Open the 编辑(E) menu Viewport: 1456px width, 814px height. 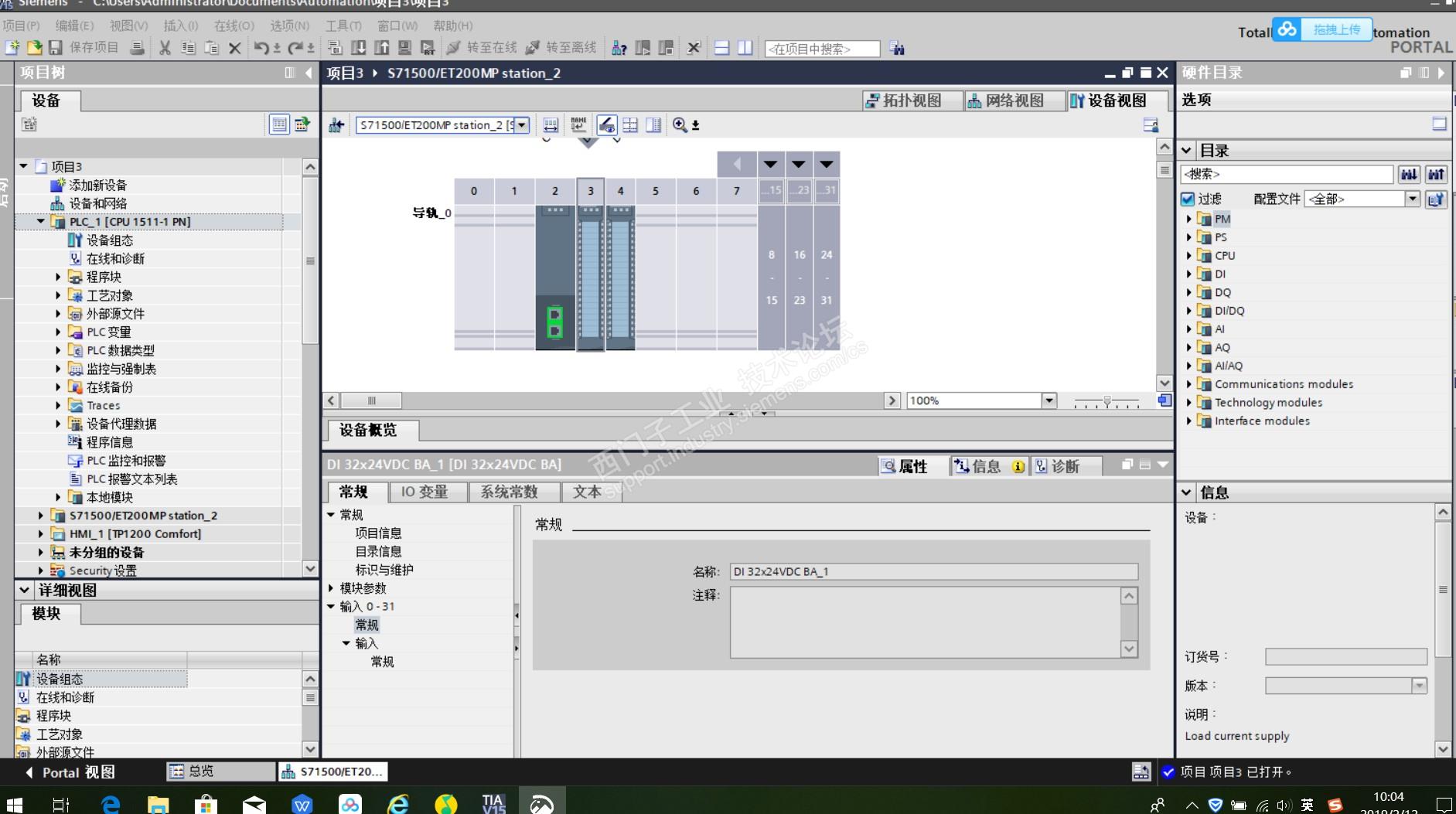click(74, 26)
